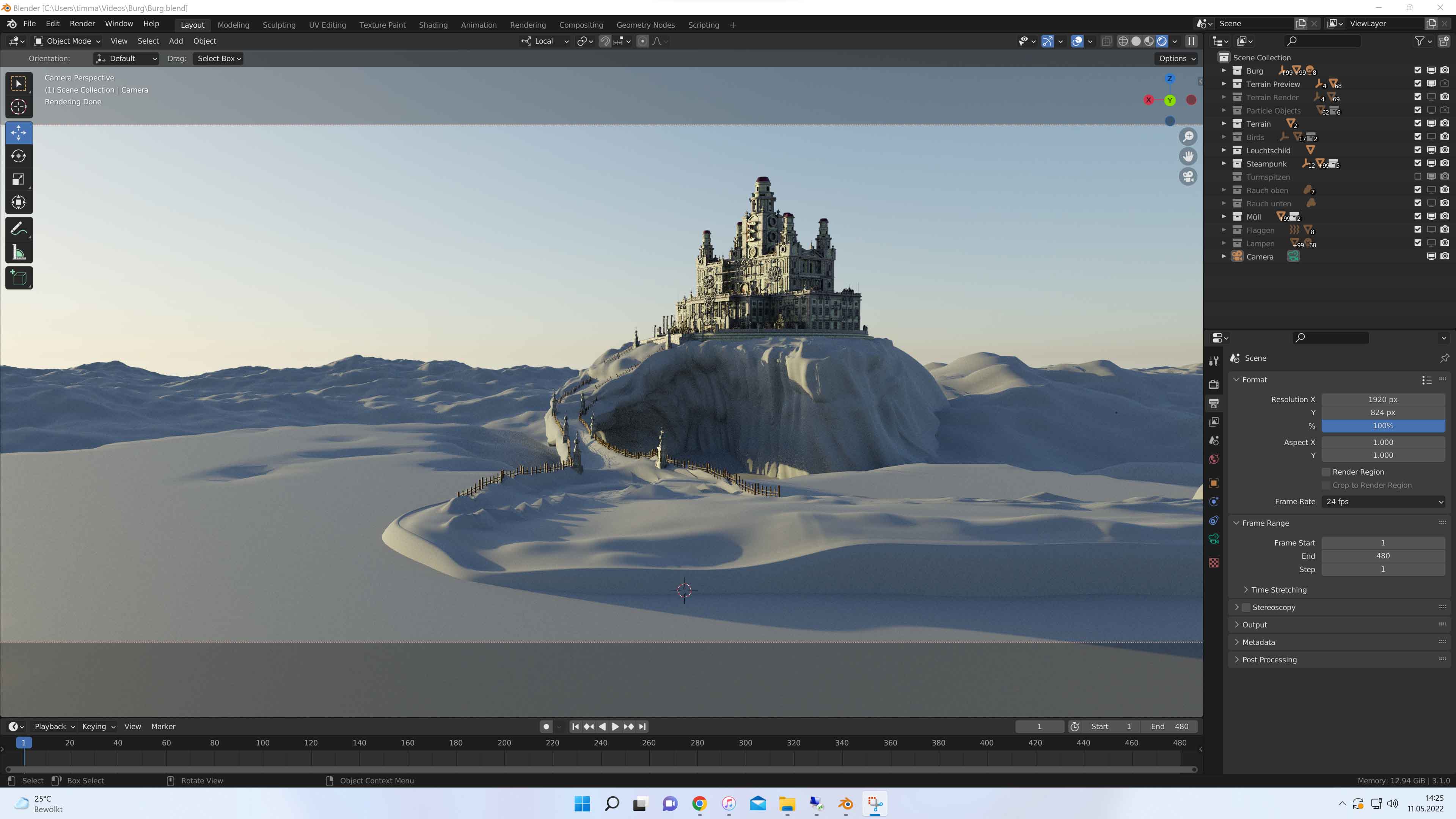The width and height of the screenshot is (1456, 819).
Task: Select the Select Box tool in toolbar
Action: pyautogui.click(x=19, y=84)
